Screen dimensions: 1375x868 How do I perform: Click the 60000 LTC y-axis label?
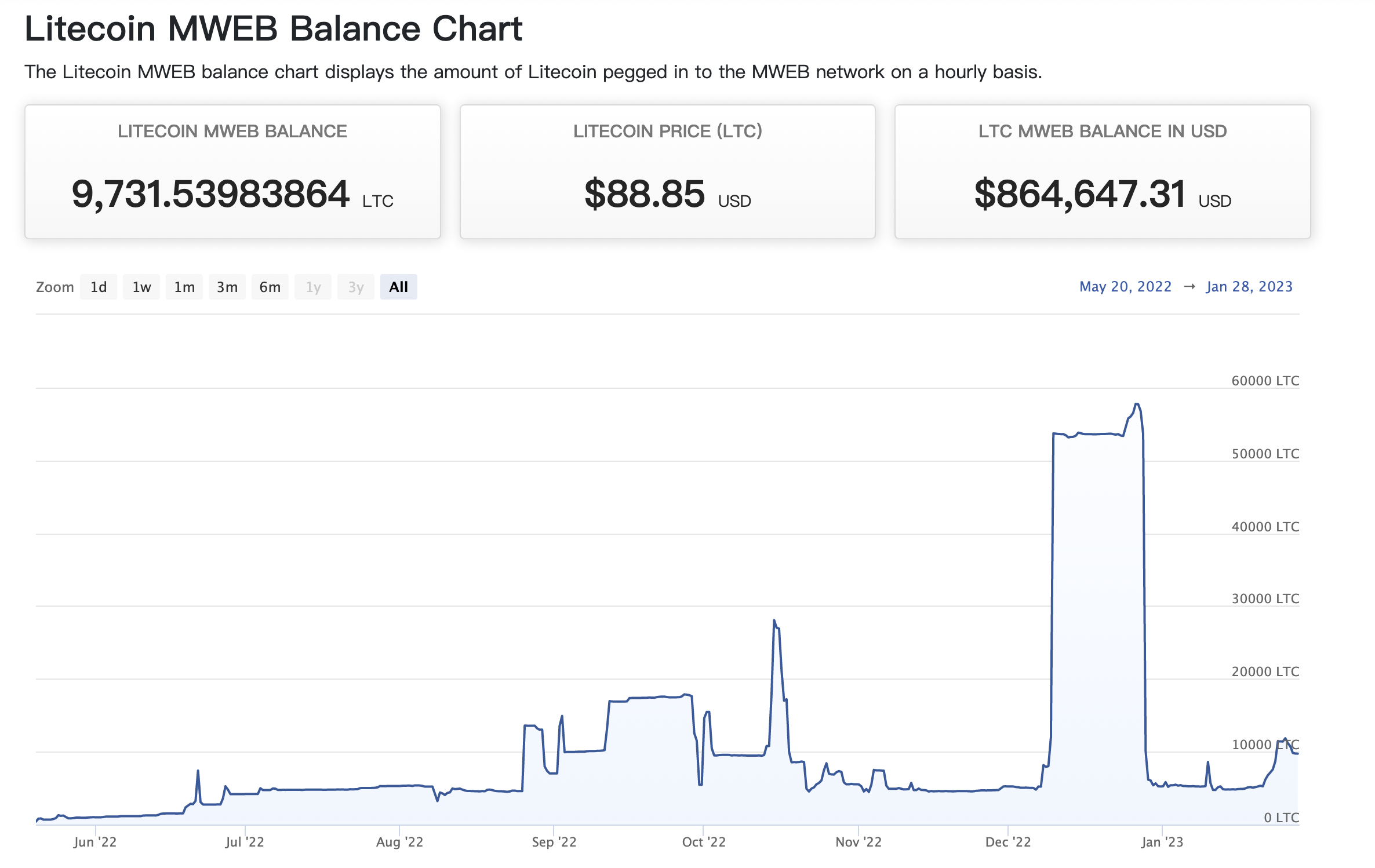(1265, 381)
